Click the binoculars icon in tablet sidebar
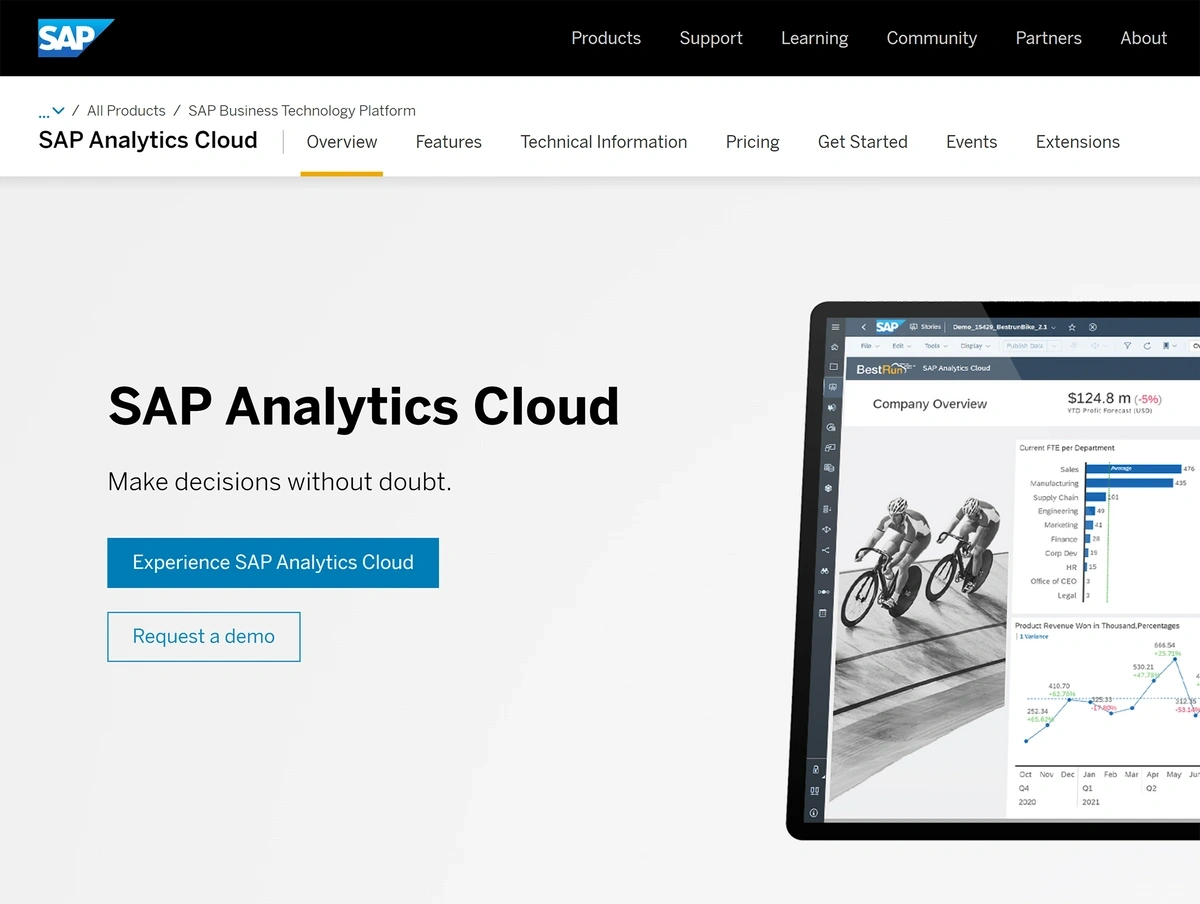The height and width of the screenshot is (904, 1200). coord(824,571)
